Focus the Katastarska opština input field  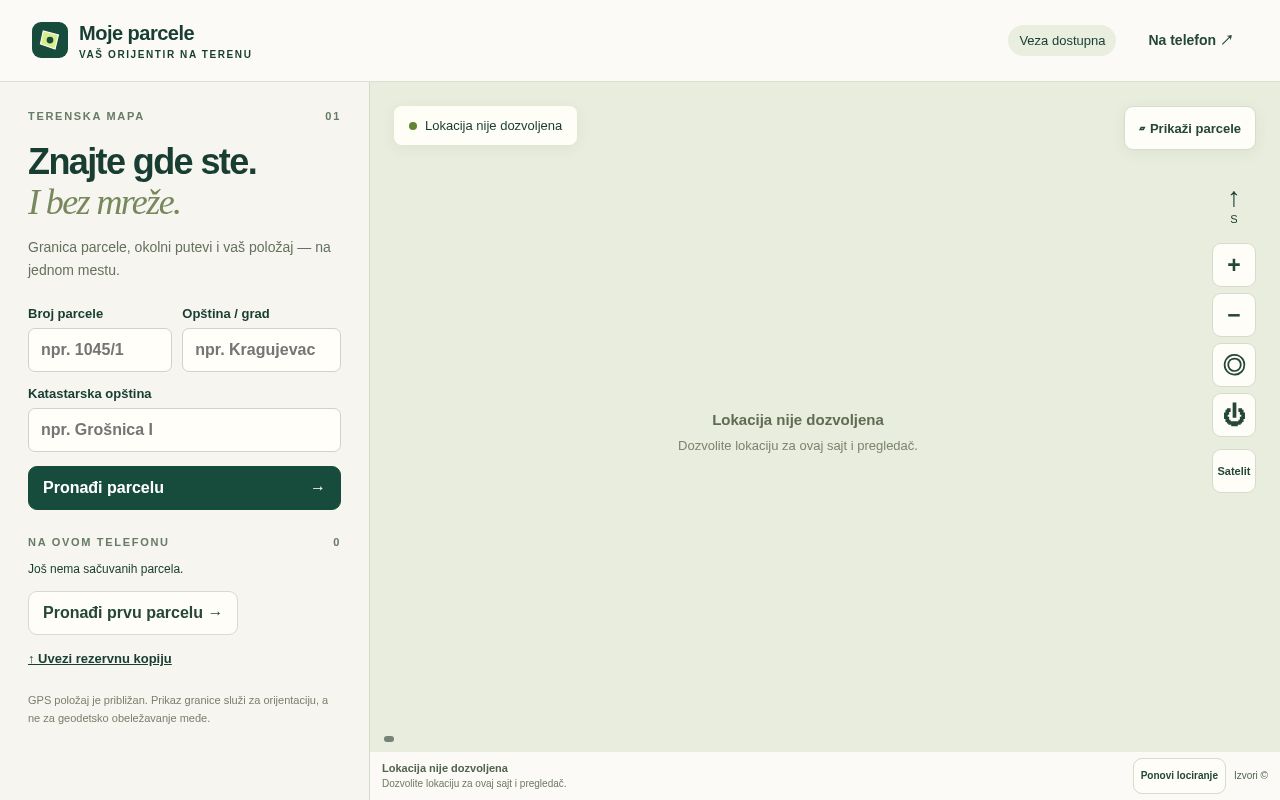click(x=184, y=430)
